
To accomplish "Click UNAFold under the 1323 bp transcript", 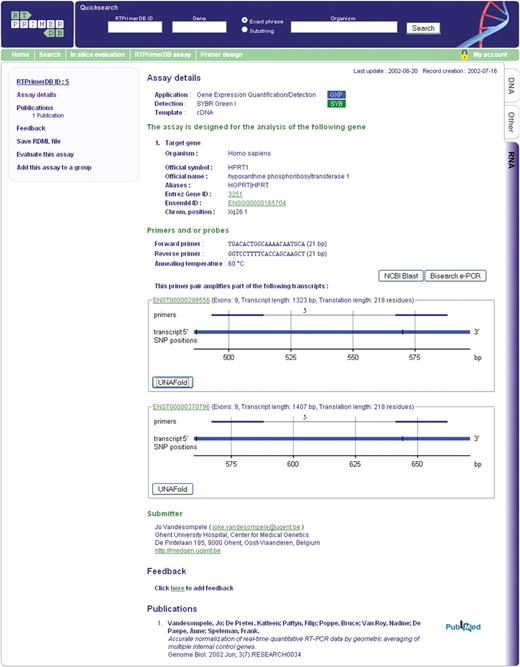I will (172, 382).
